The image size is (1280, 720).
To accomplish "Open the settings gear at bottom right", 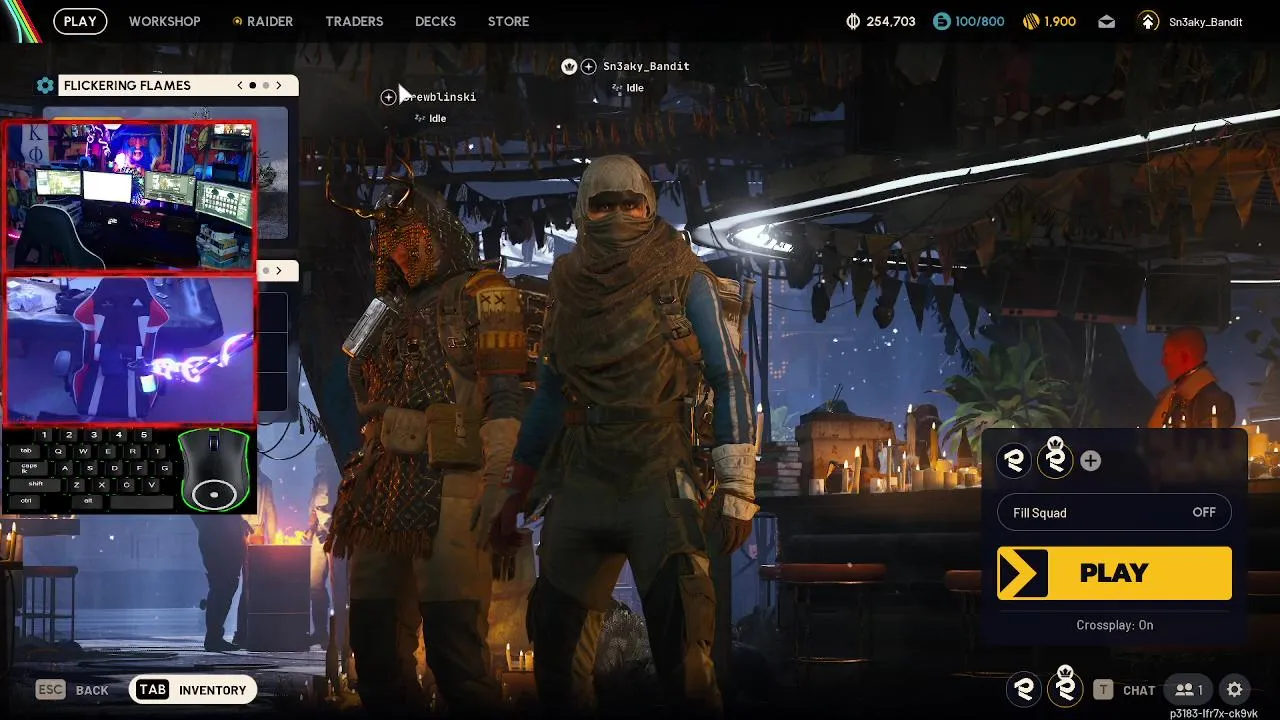I will (1235, 689).
